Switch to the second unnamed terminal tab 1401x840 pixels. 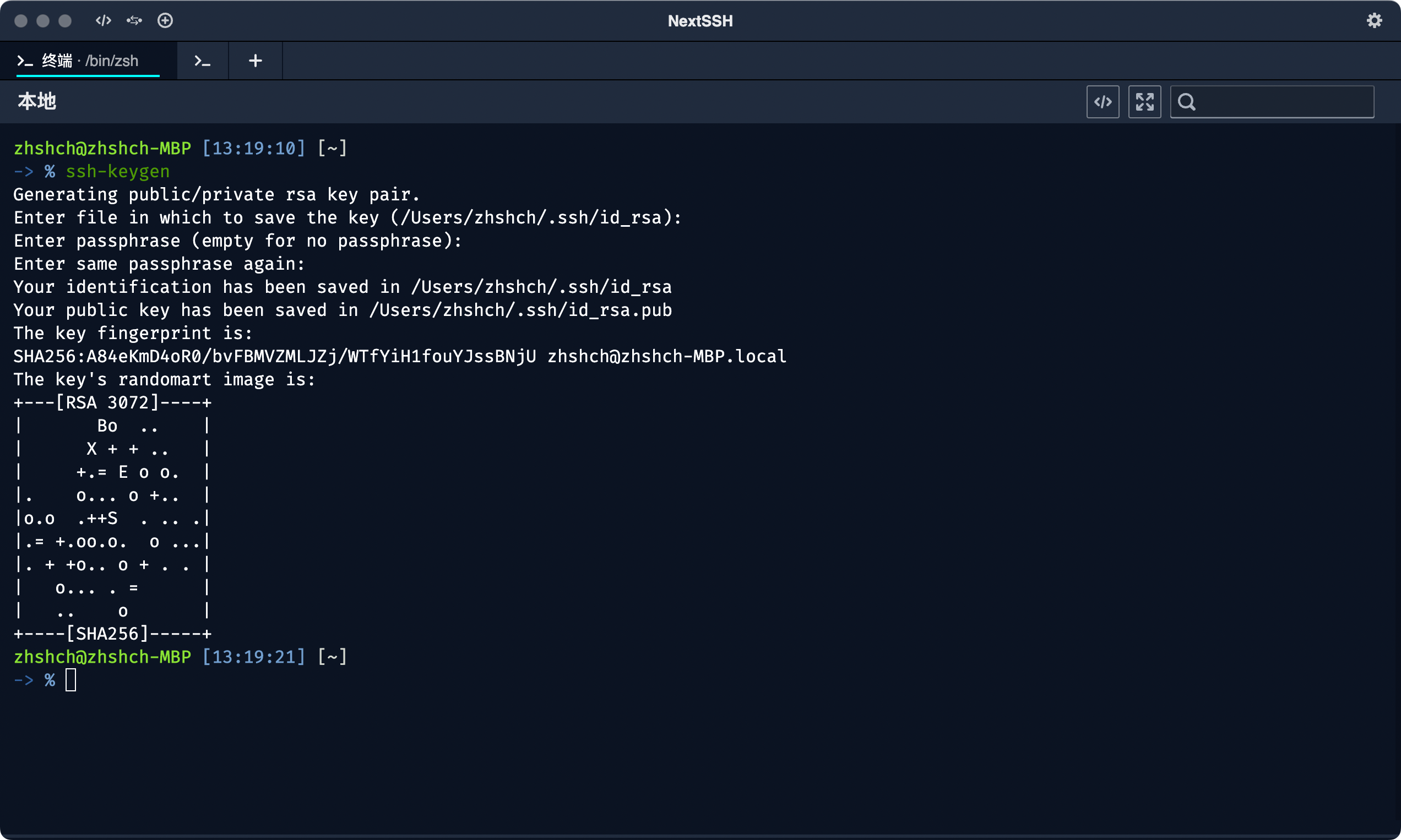point(203,61)
